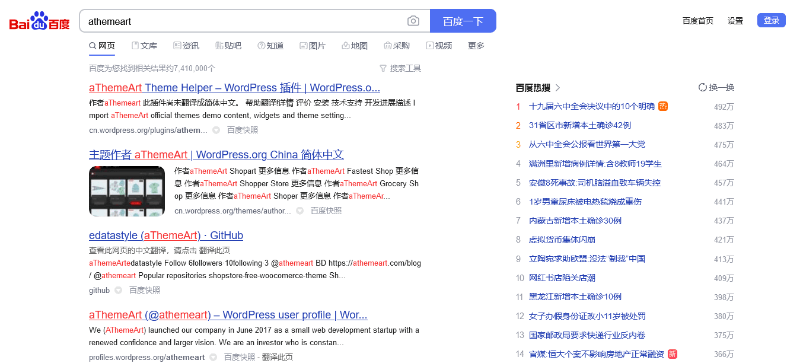Open hot search 黑龙江新增本土确诊10例
This screenshot has width=800, height=364.
click(575, 297)
